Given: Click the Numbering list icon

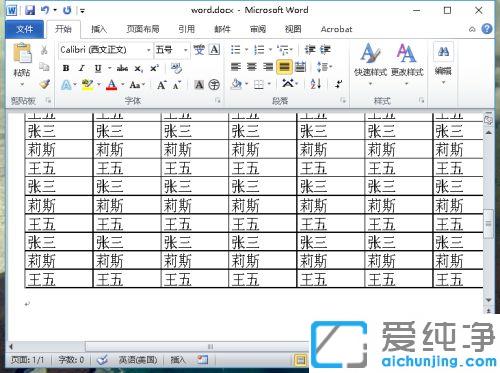Looking at the screenshot, I should tap(259, 50).
